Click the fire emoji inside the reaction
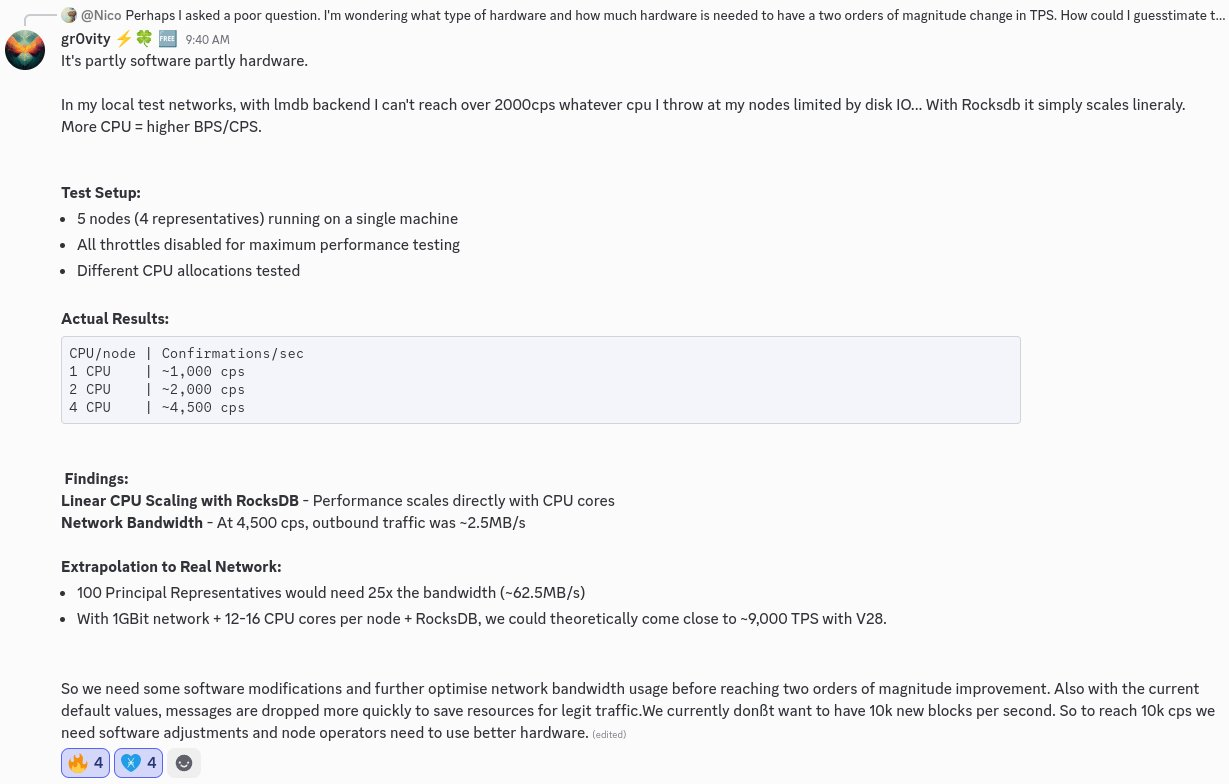Viewport: 1229px width, 784px height. click(78, 763)
